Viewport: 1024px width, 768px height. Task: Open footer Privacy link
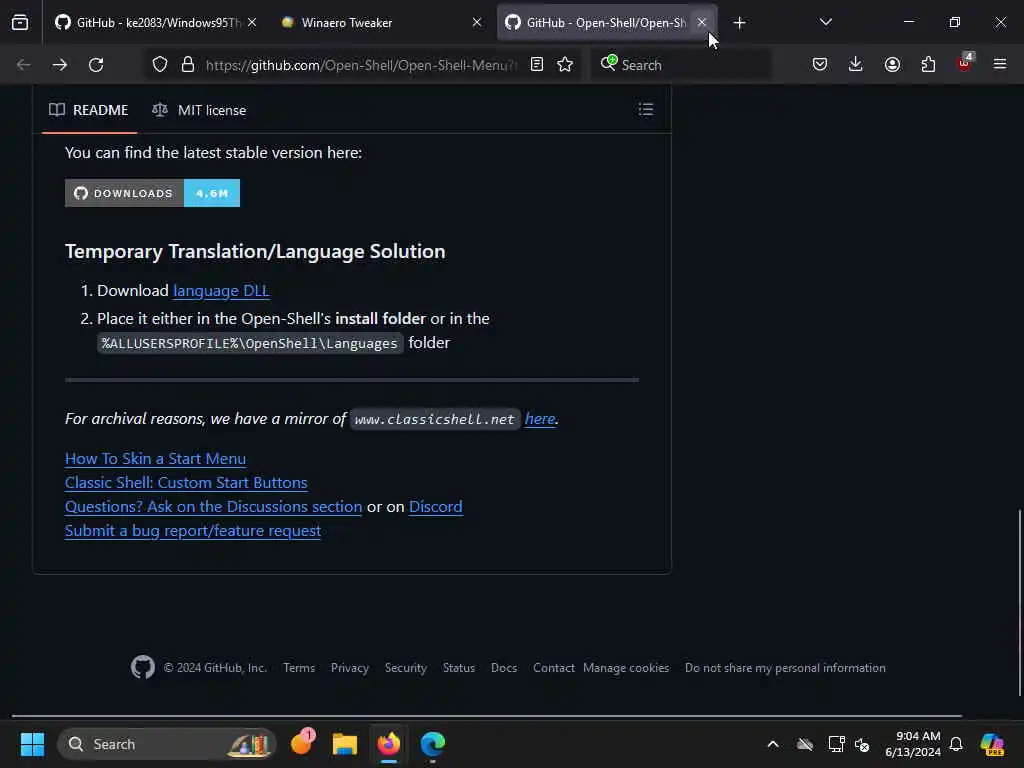pyautogui.click(x=349, y=667)
